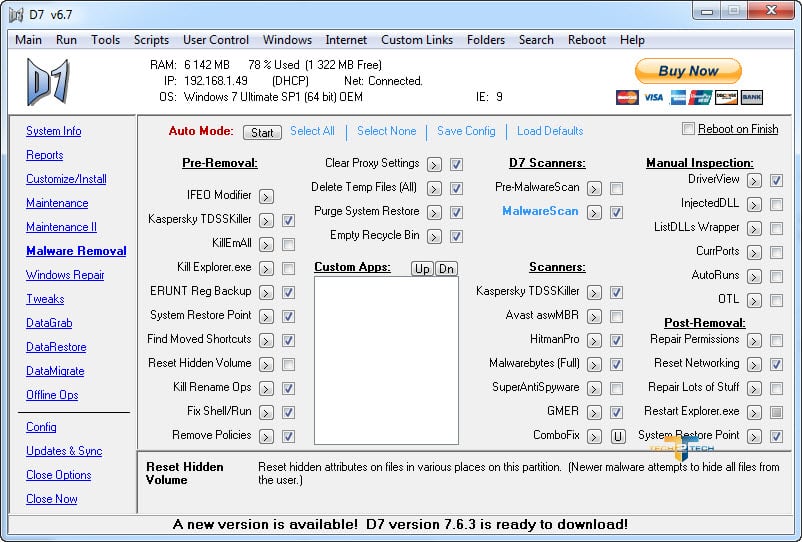Run ComboFix arrow button
This screenshot has height=542, width=802.
point(594,437)
